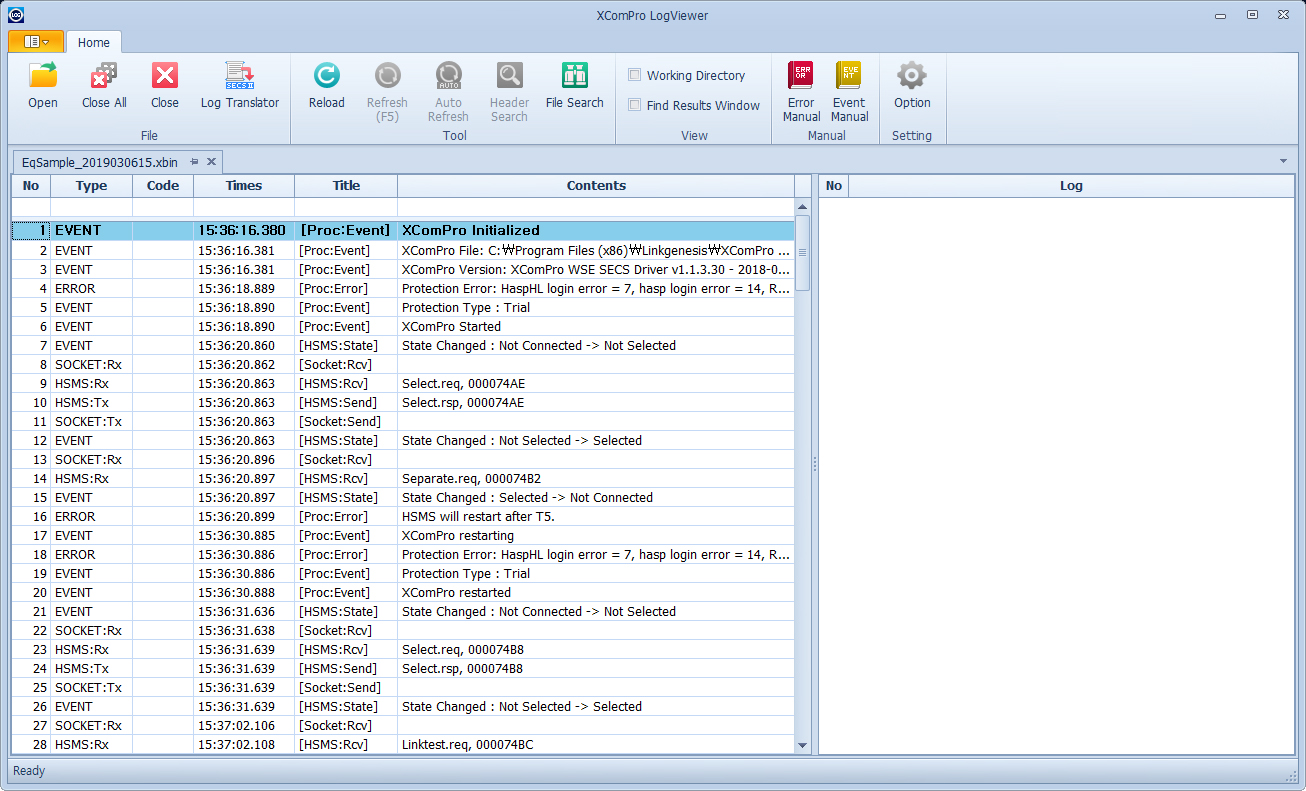This screenshot has height=791, width=1306.
Task: Click time 15:36:20.863 in row 12
Action: point(236,440)
